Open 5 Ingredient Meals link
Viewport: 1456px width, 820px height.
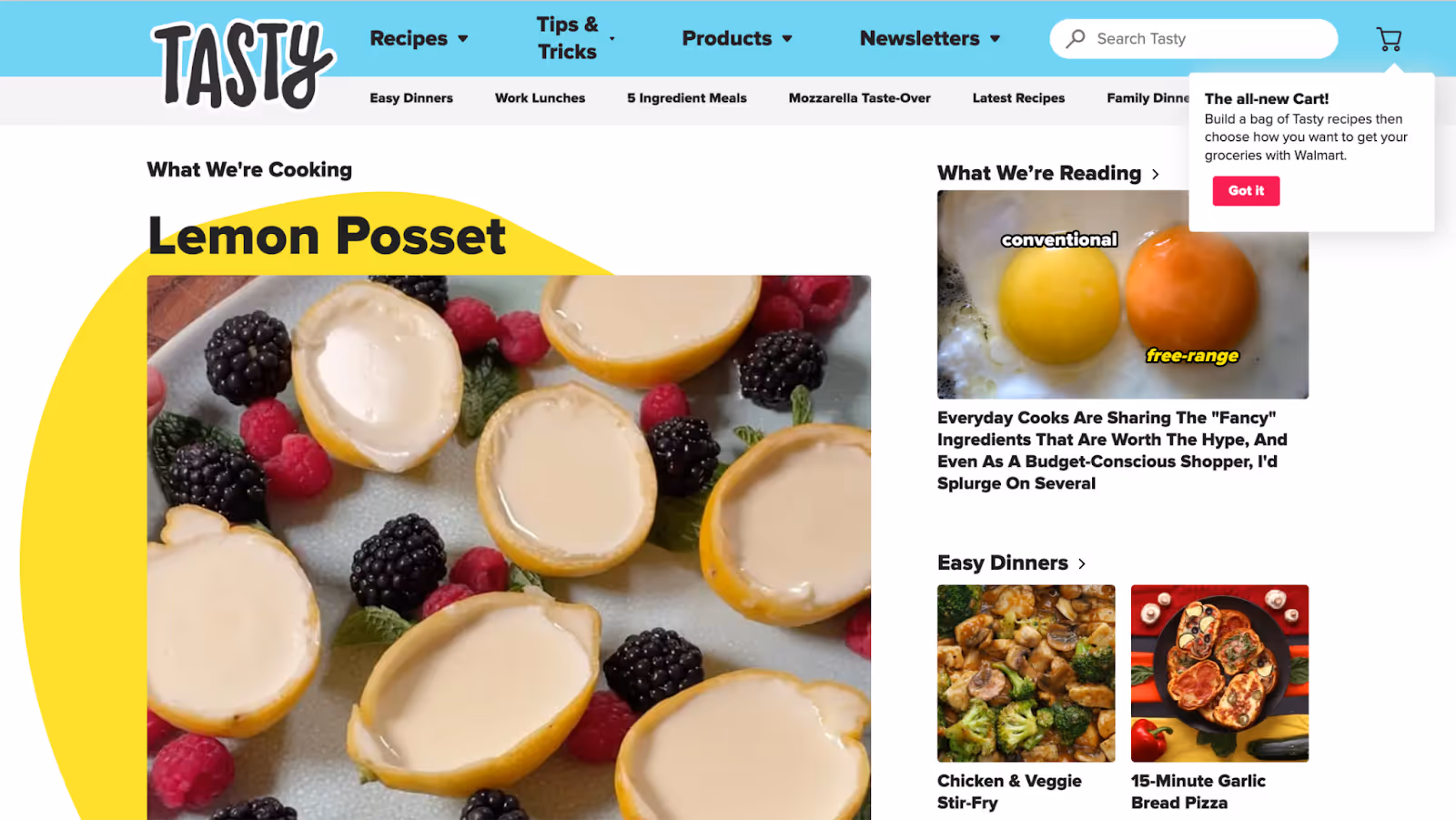click(687, 98)
